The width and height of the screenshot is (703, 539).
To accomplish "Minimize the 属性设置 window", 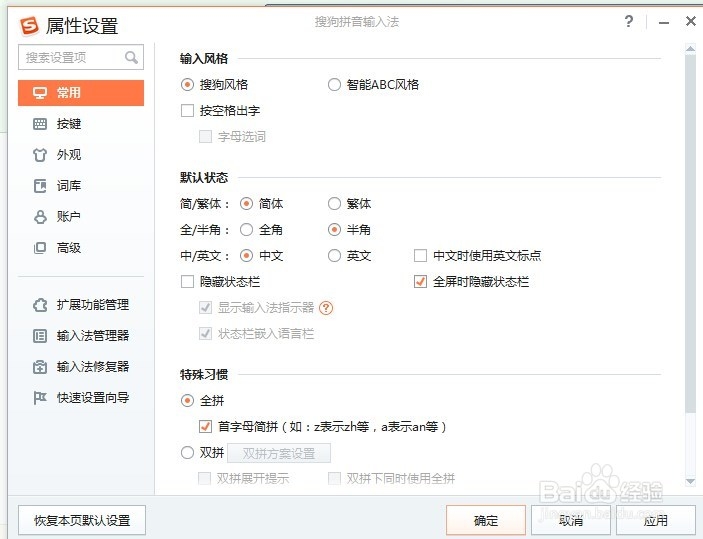I will click(664, 22).
